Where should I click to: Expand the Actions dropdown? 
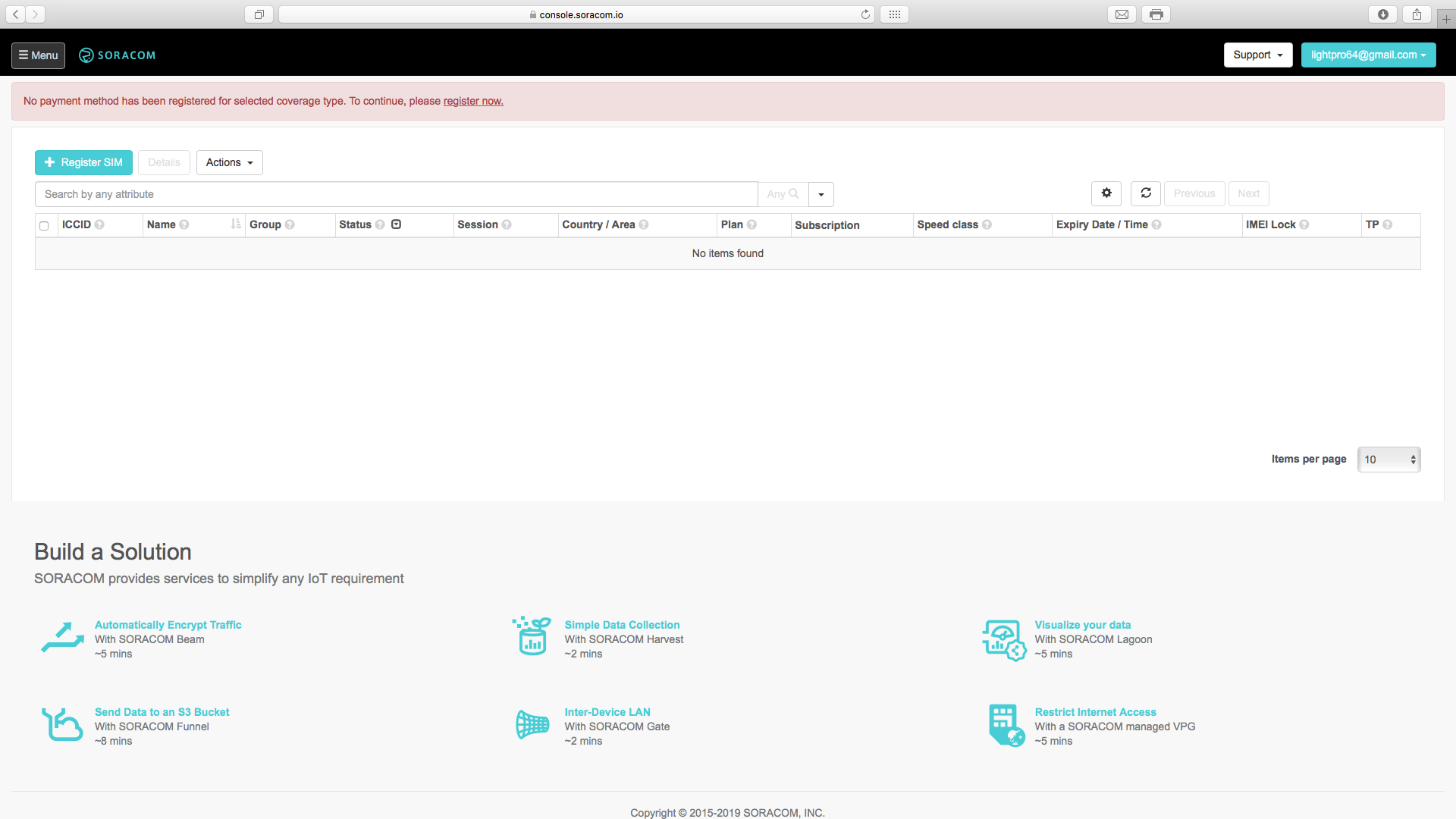click(229, 162)
